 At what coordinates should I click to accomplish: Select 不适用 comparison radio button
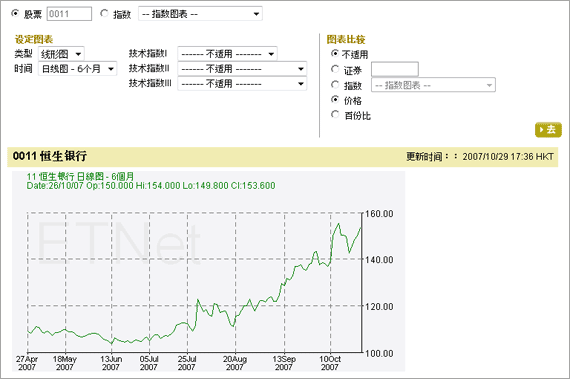coord(335,54)
